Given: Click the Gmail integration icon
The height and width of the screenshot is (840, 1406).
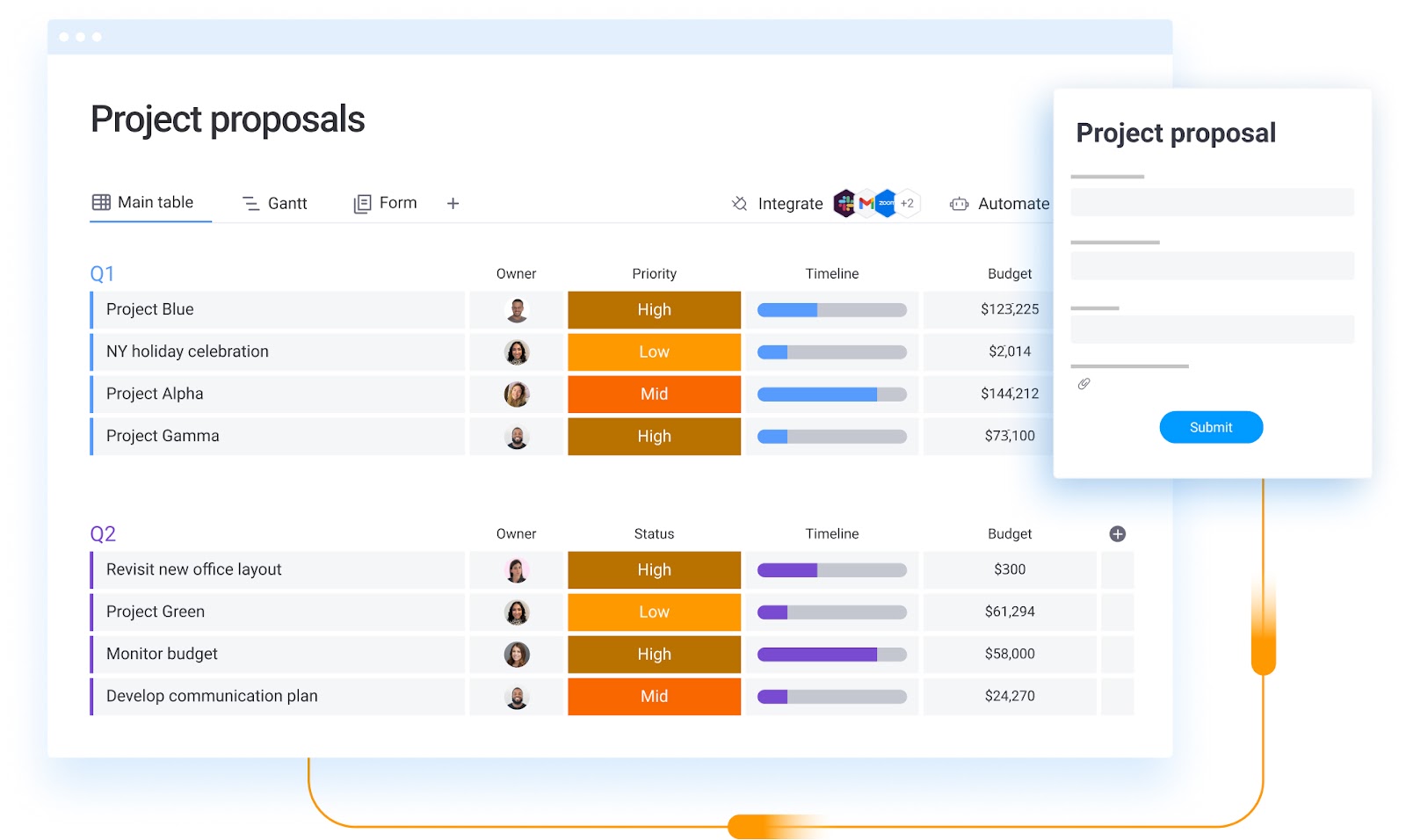Looking at the screenshot, I should pyautogui.click(x=866, y=203).
